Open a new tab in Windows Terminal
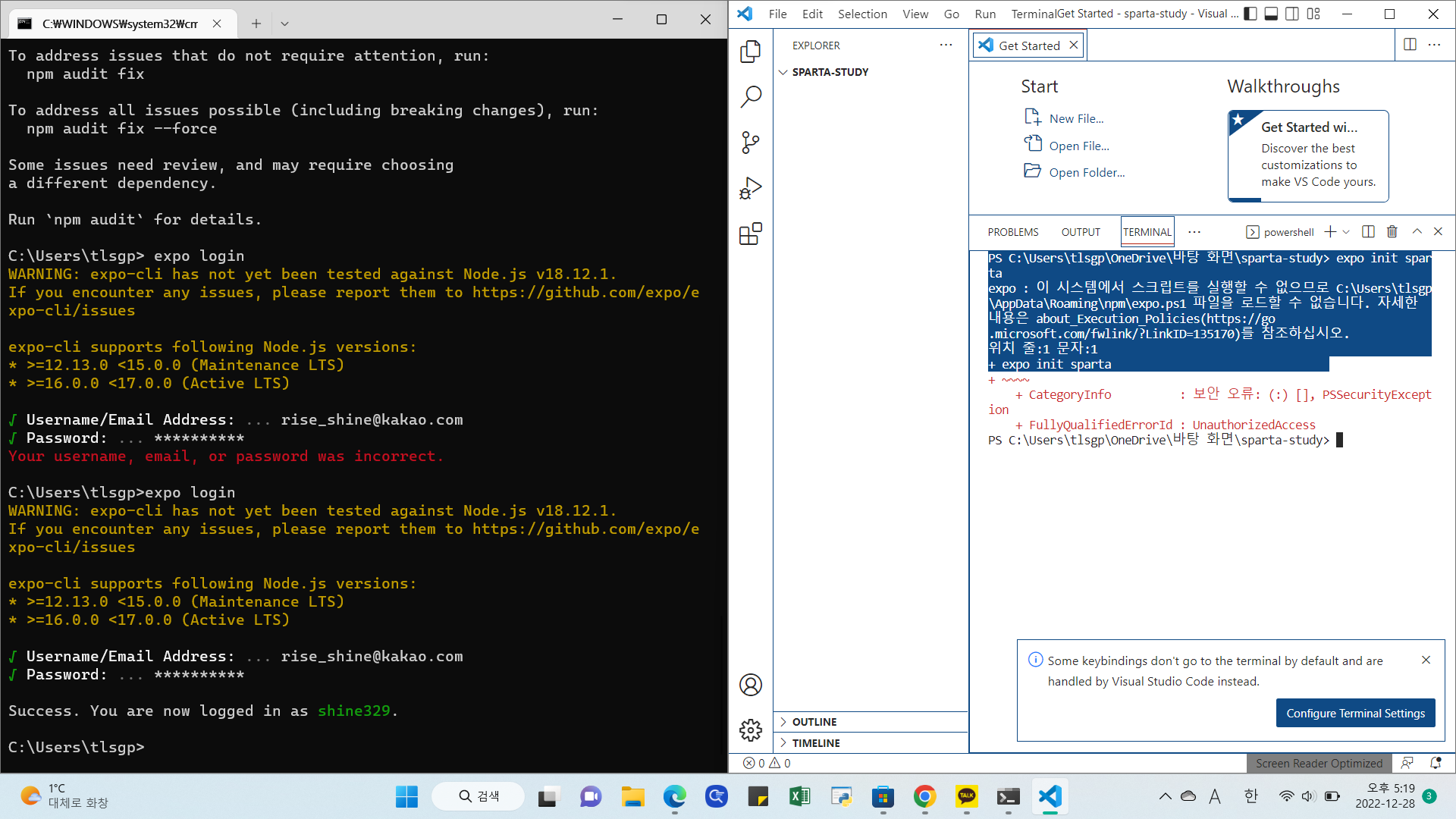 click(256, 24)
